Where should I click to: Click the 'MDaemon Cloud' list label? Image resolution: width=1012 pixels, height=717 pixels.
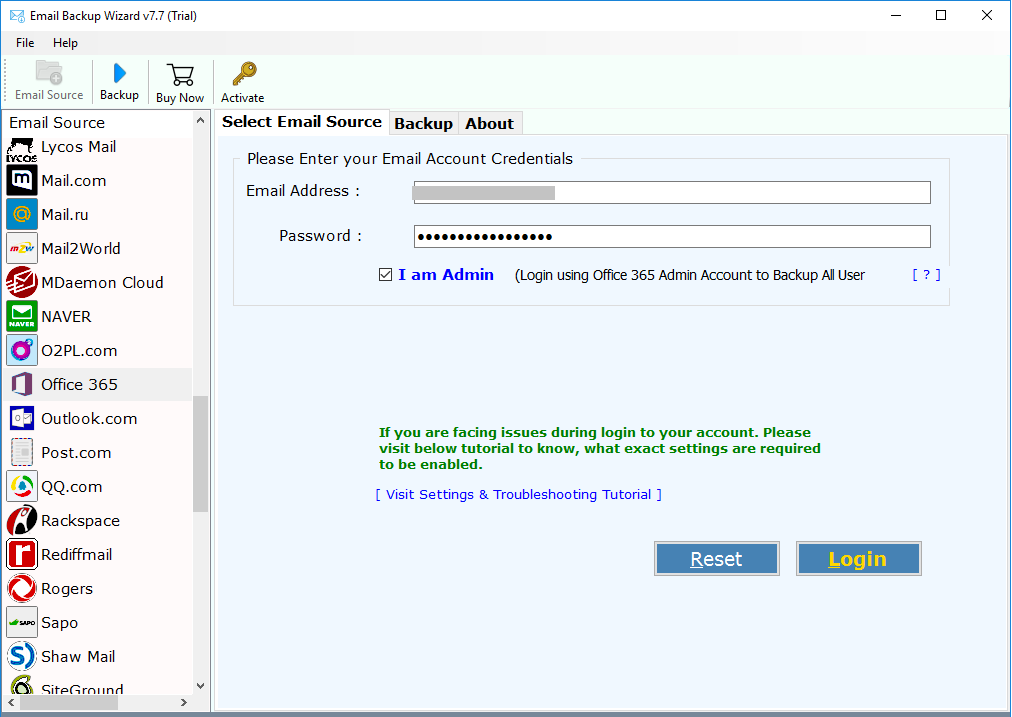(x=102, y=282)
